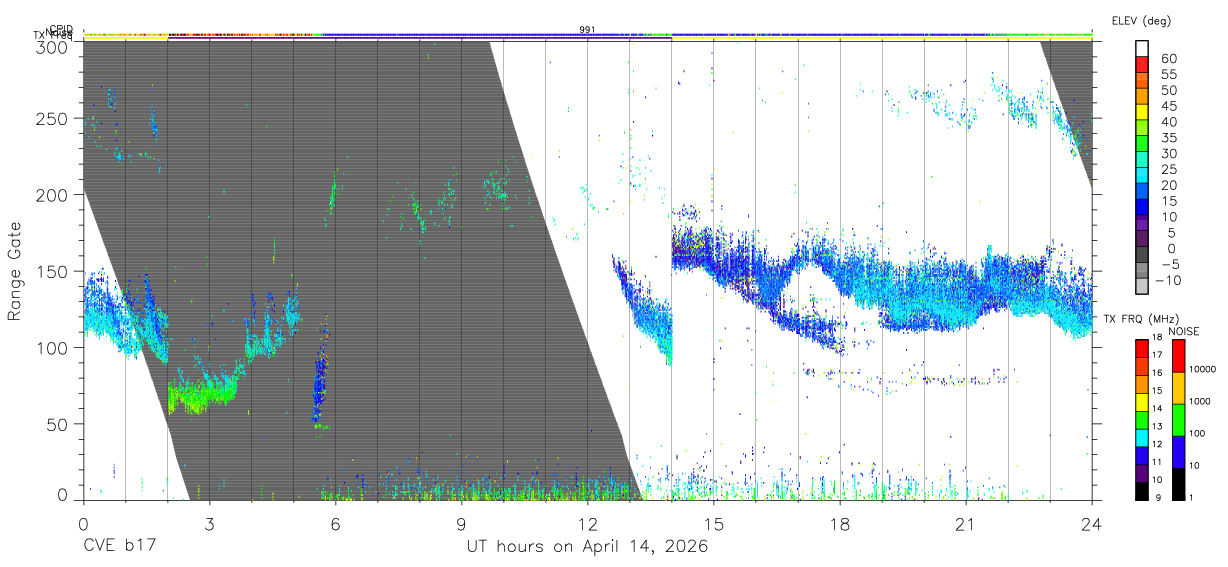Click the '9' tick on the UT hours axis
This screenshot has height=567, width=1228.
[x=461, y=524]
